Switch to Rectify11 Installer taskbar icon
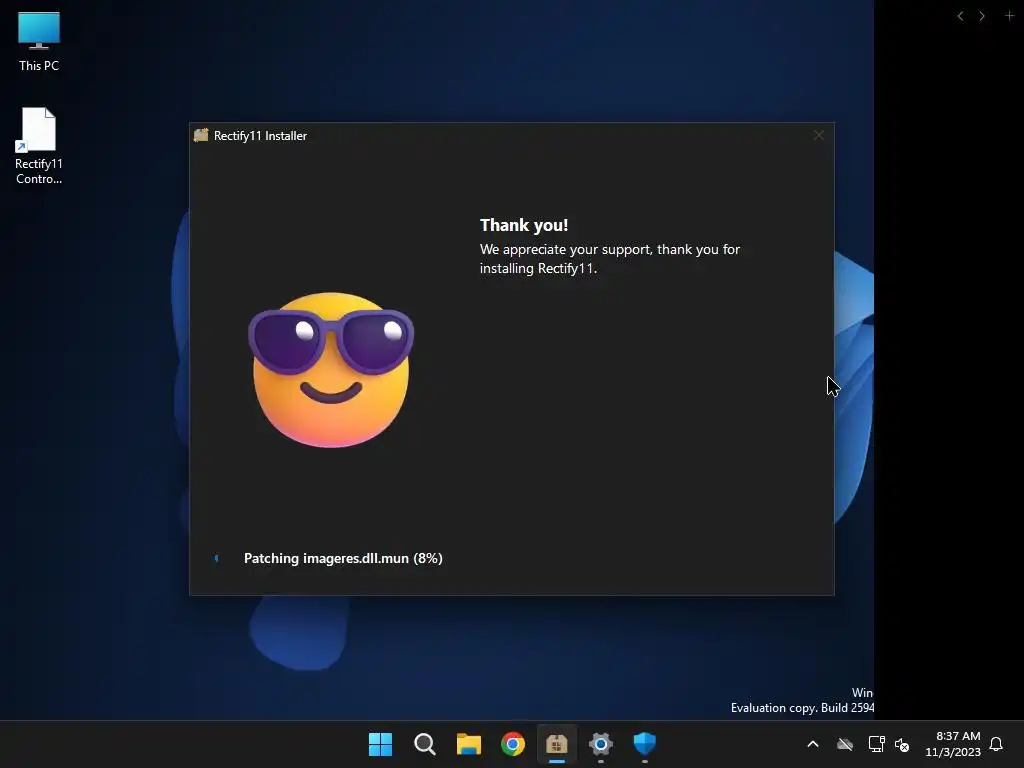1024x768 pixels. click(x=556, y=744)
